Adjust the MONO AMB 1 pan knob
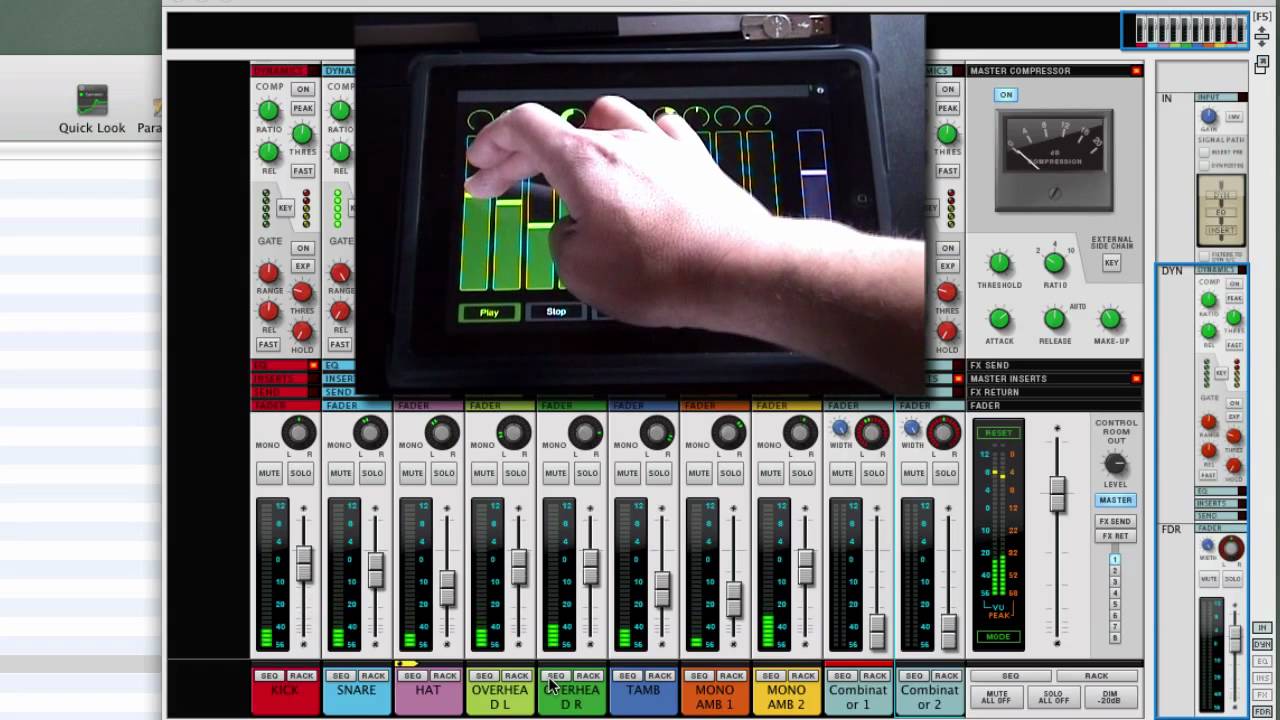1280x720 pixels. point(729,433)
